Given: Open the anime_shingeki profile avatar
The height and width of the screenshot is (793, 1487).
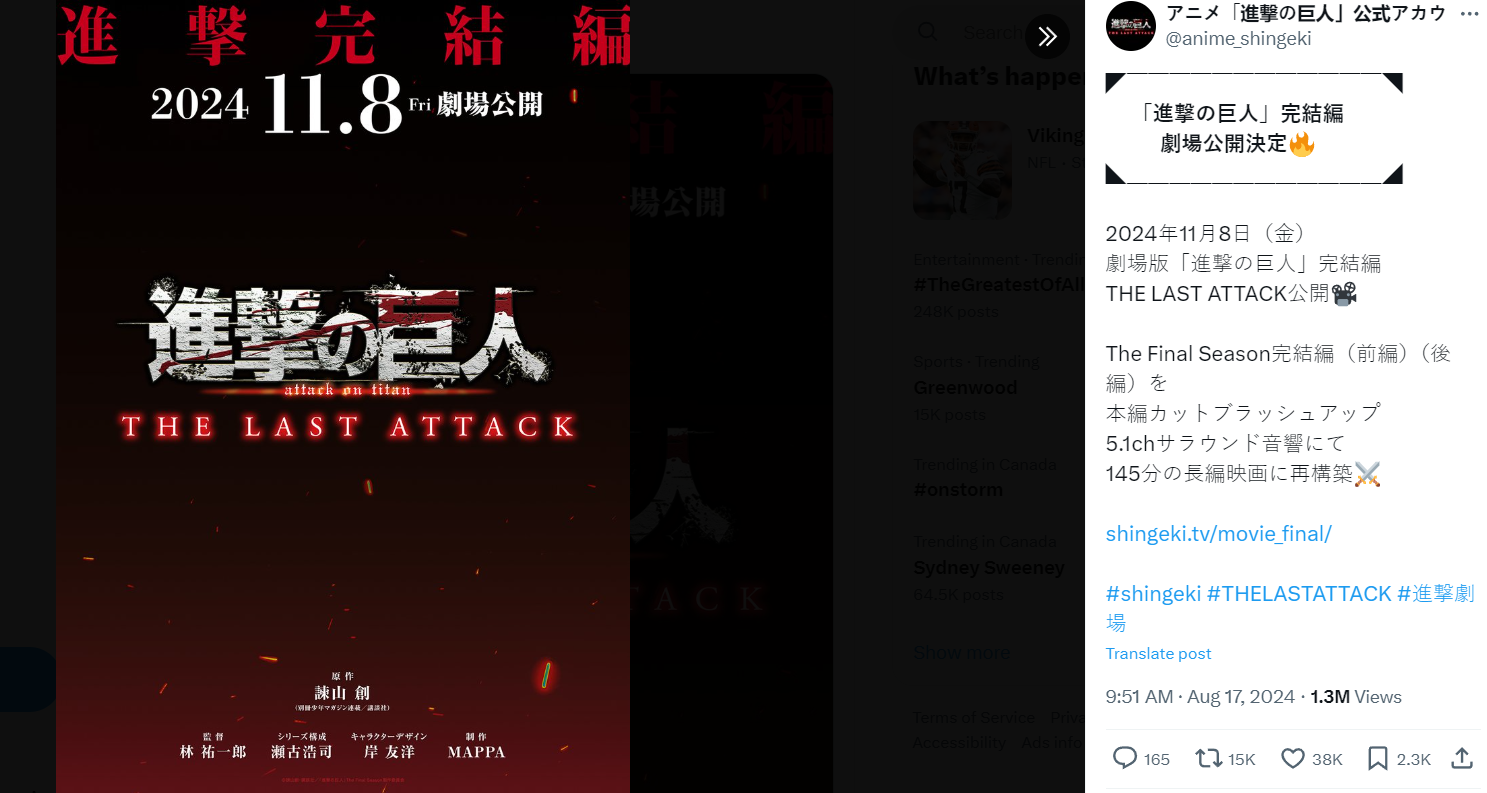Looking at the screenshot, I should click(x=1130, y=26).
